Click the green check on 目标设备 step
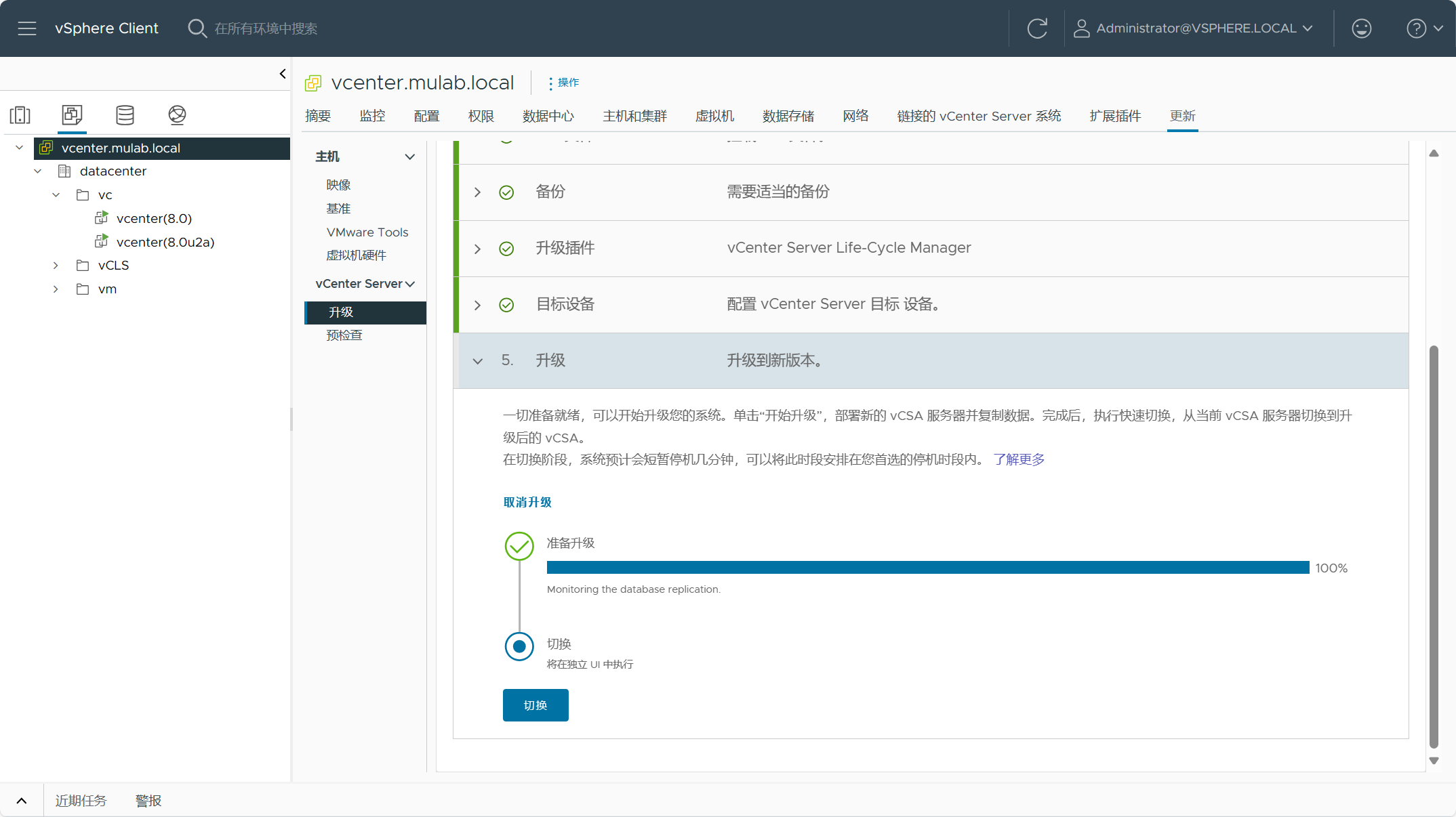The width and height of the screenshot is (1456, 817). [506, 305]
